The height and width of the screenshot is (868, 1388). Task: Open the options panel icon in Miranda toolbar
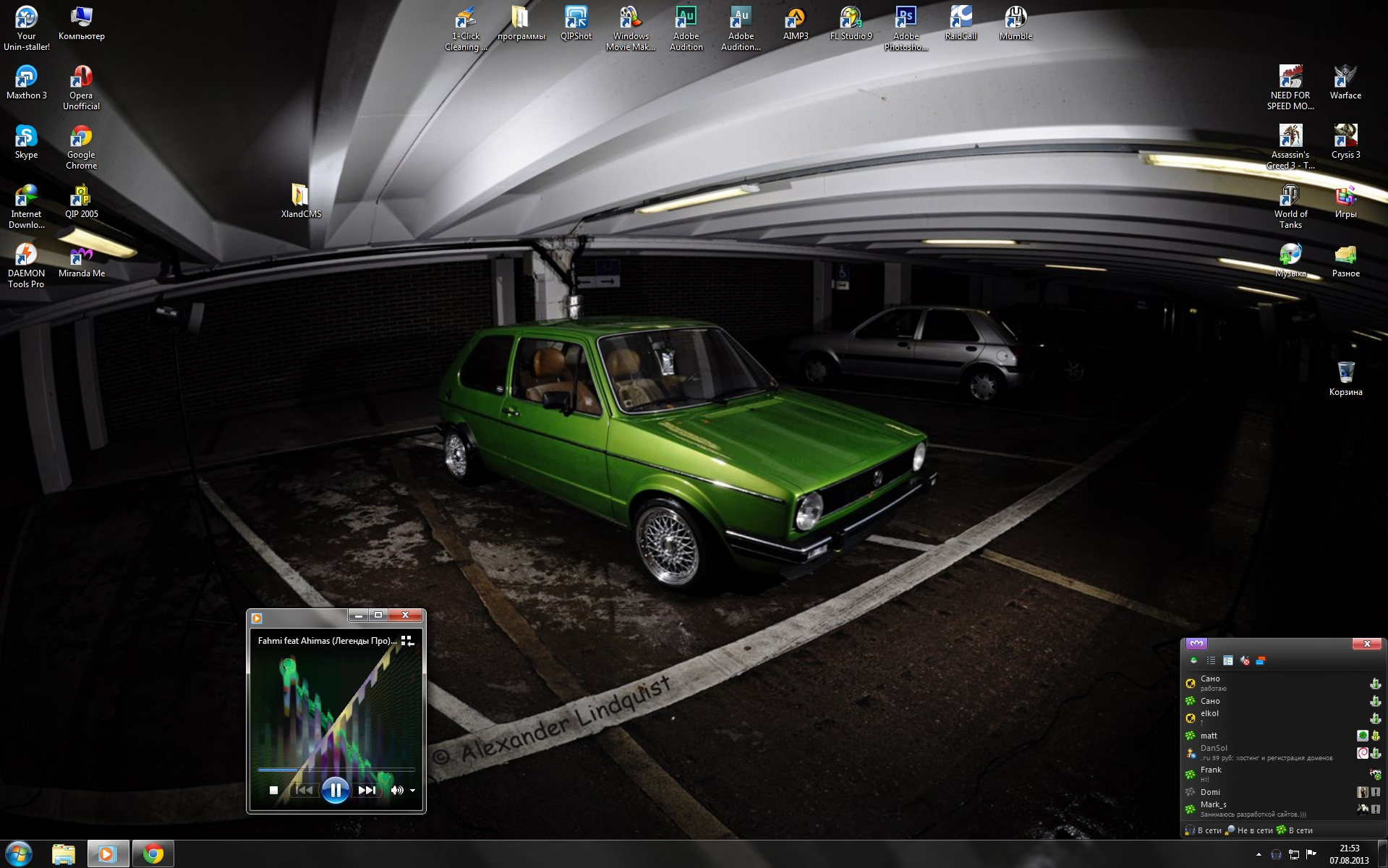coord(1227,660)
